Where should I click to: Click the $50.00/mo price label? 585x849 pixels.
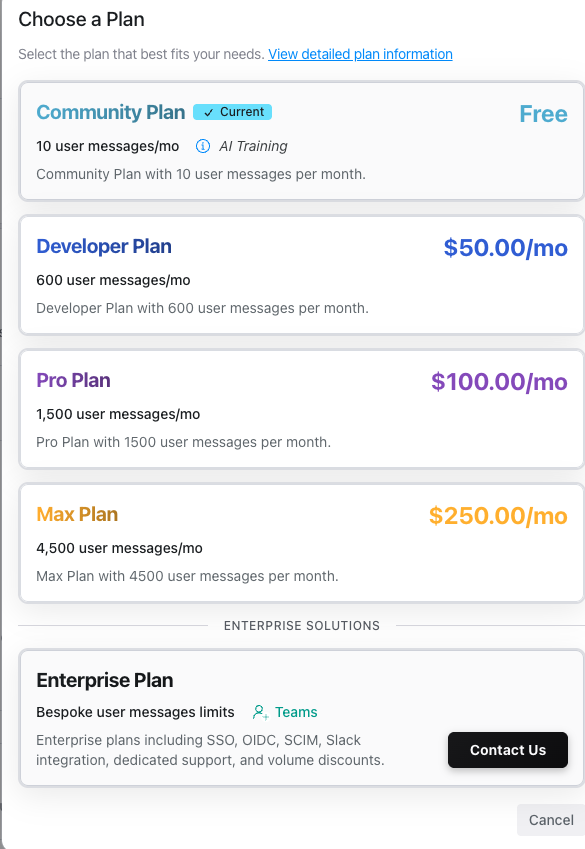(x=505, y=248)
